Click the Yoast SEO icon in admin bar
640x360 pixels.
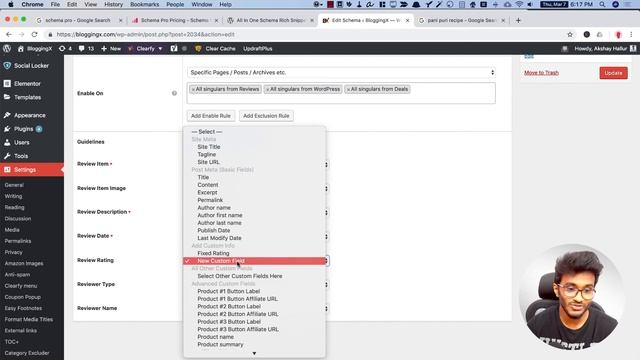tap(174, 49)
